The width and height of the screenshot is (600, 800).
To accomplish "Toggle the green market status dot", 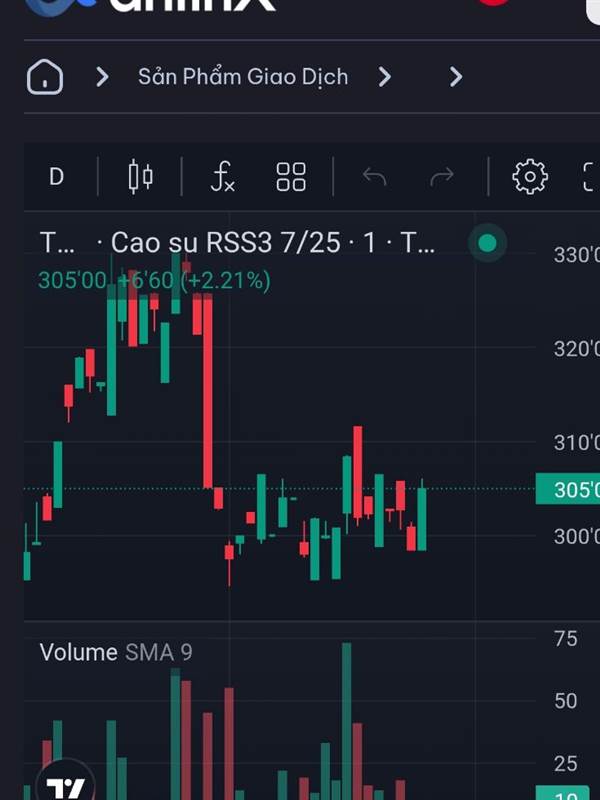I will (487, 243).
